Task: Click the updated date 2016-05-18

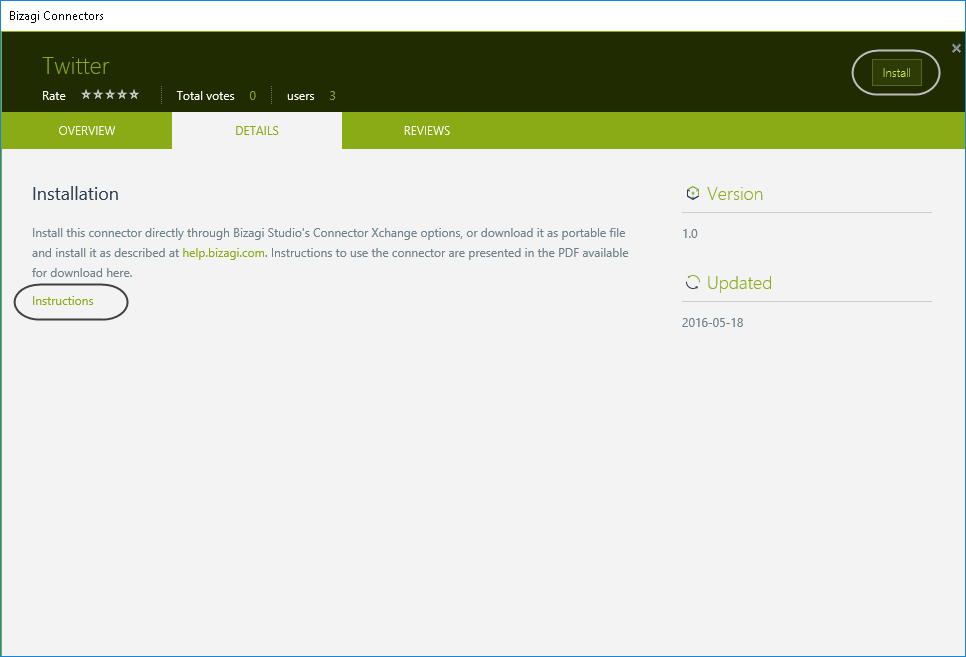Action: pyautogui.click(x=713, y=322)
